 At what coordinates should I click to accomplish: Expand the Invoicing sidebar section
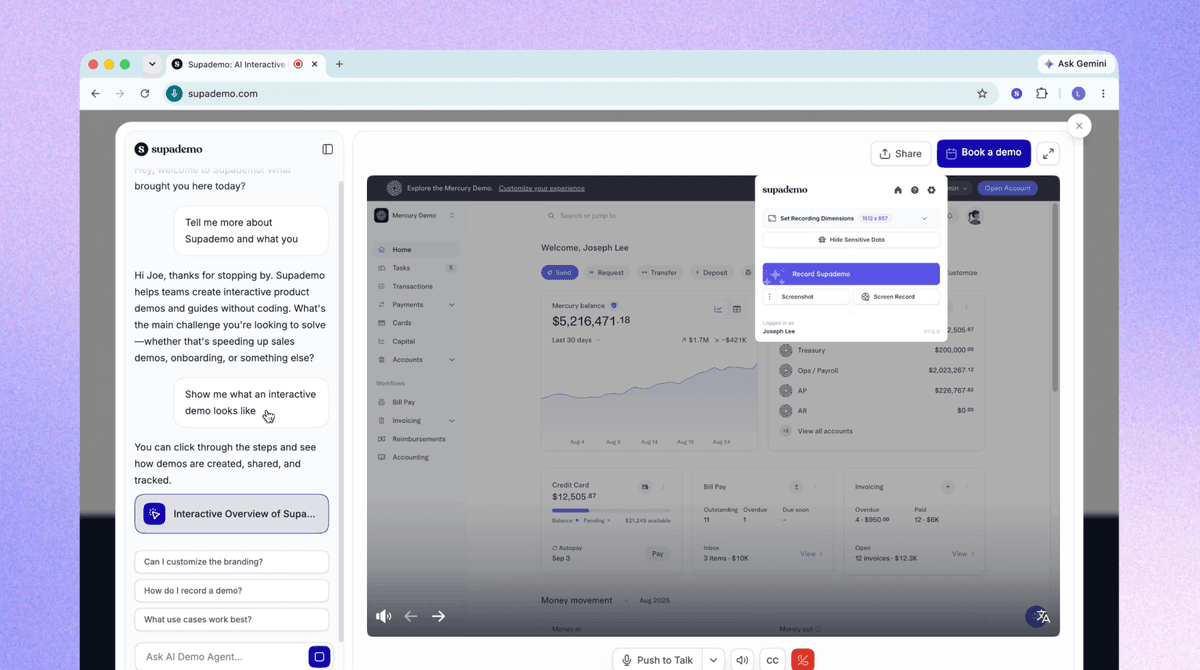tap(452, 421)
